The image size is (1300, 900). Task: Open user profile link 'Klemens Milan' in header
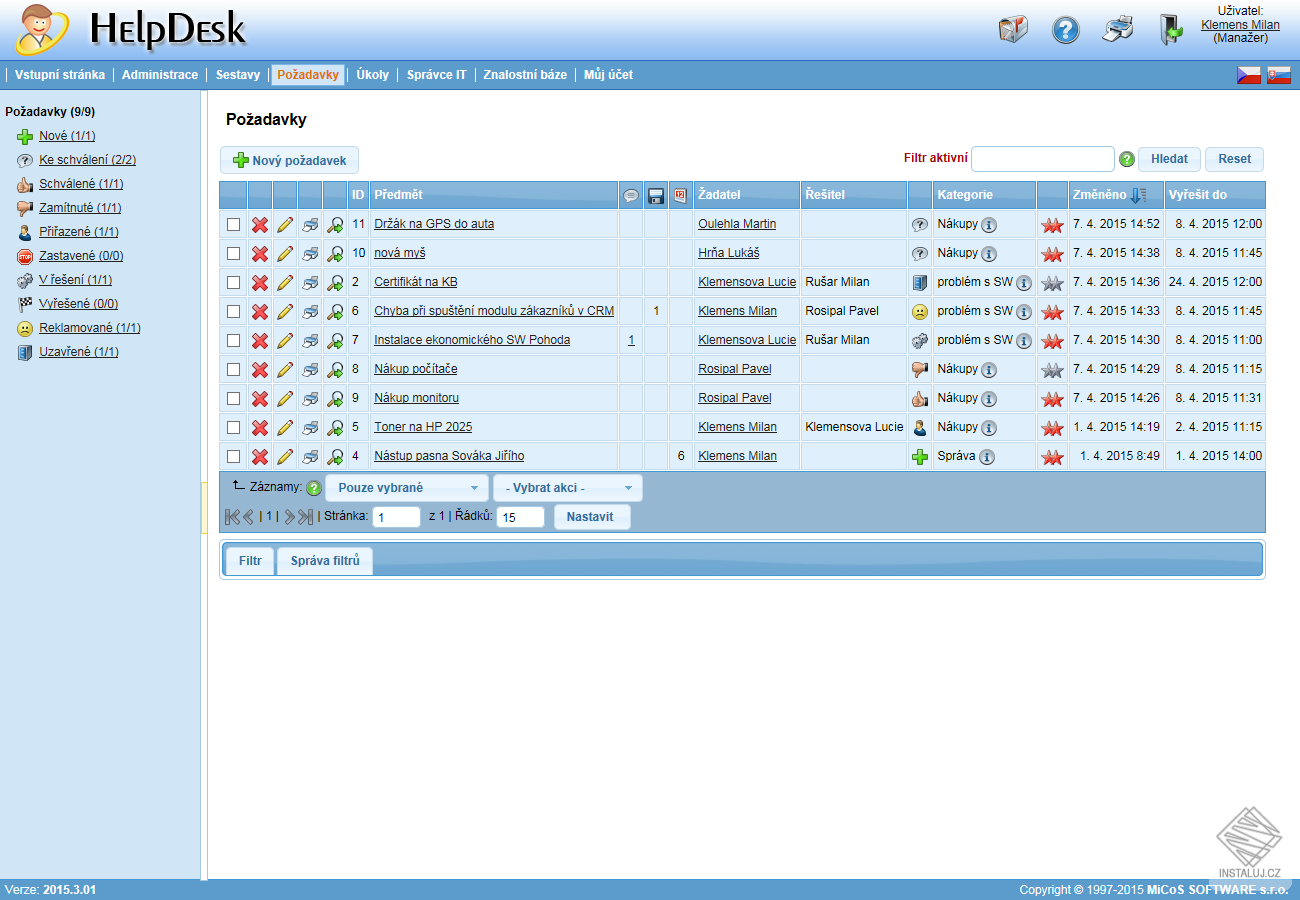tap(1240, 25)
